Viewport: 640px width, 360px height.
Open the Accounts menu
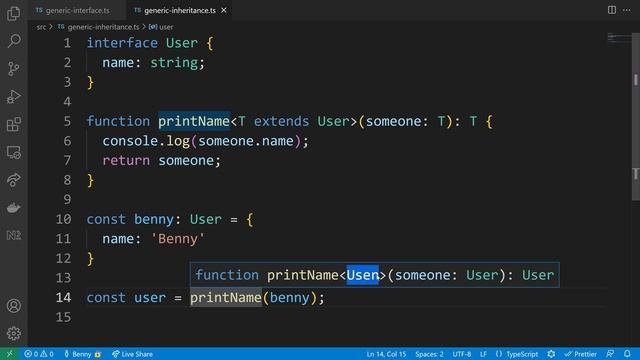pyautogui.click(x=13, y=306)
